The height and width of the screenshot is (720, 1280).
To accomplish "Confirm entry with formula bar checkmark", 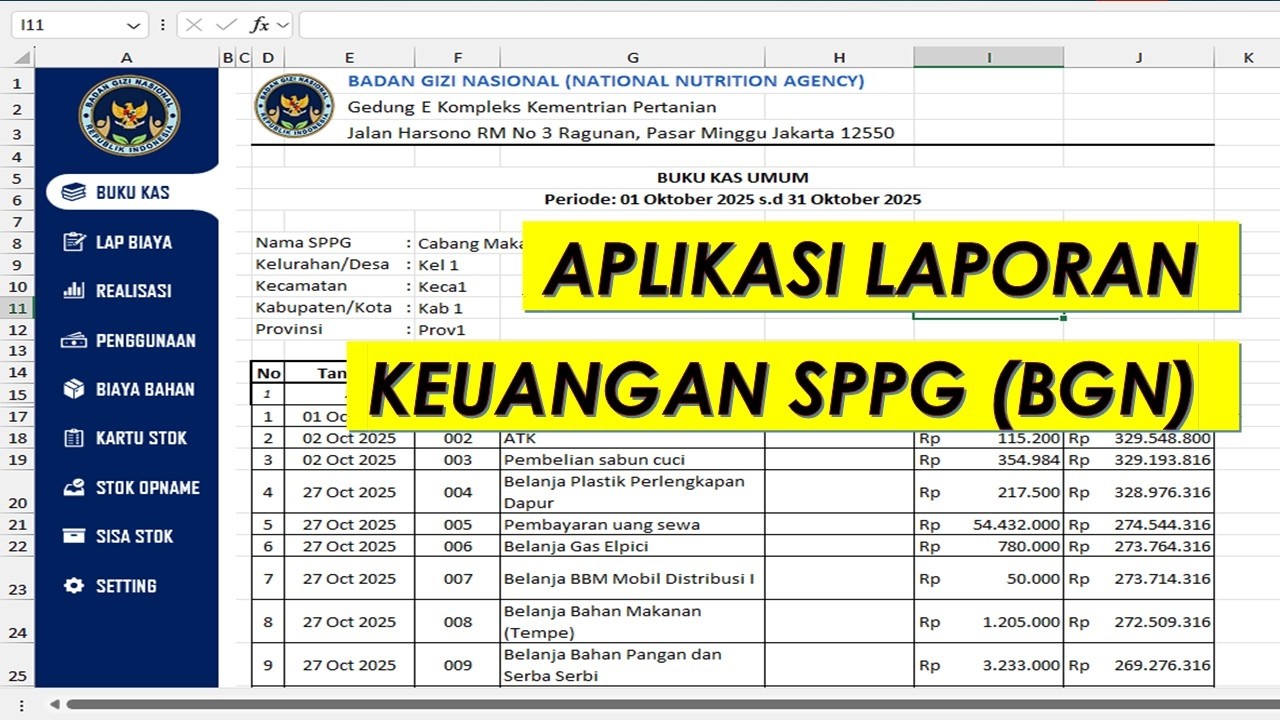I will coord(226,25).
